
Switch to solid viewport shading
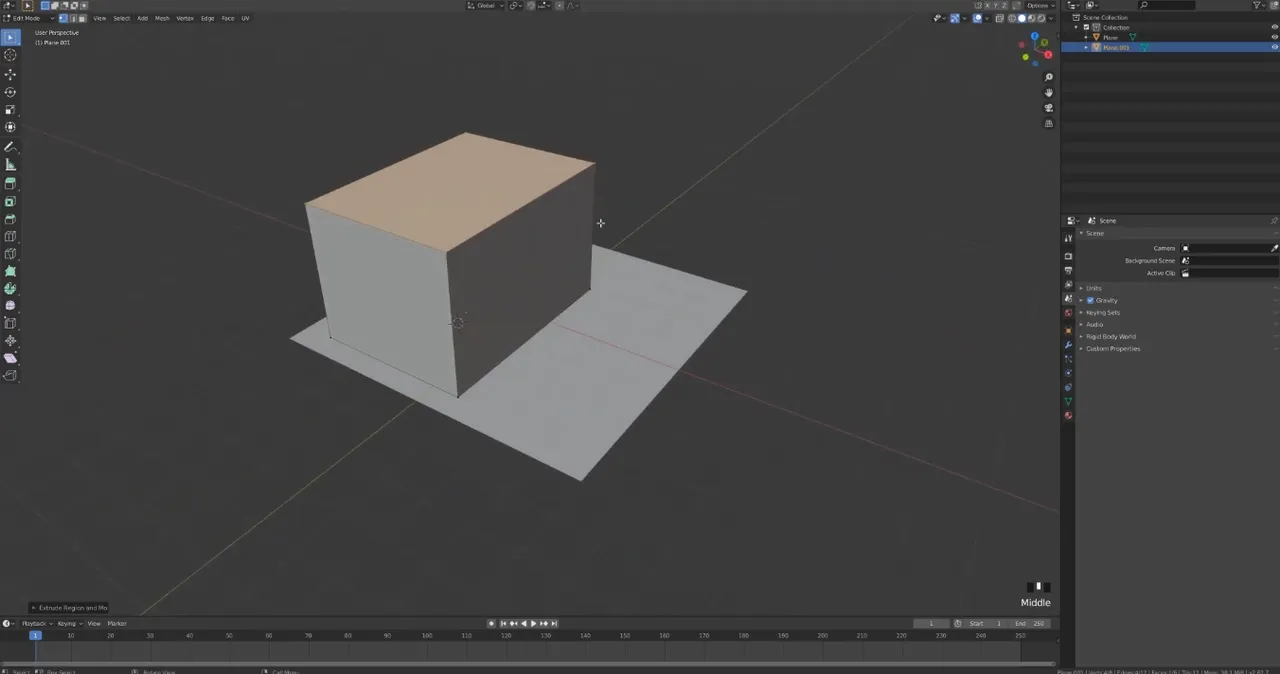click(x=1022, y=18)
